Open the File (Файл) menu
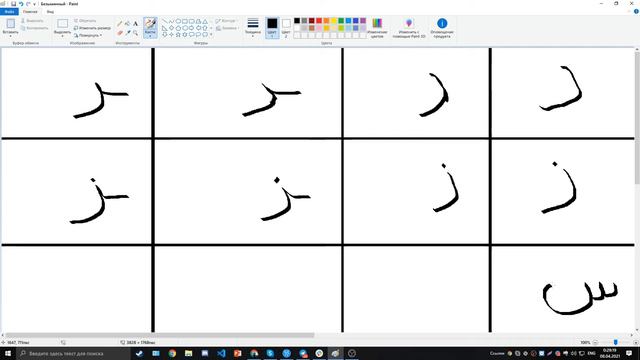The height and width of the screenshot is (360, 640). pyautogui.click(x=9, y=12)
